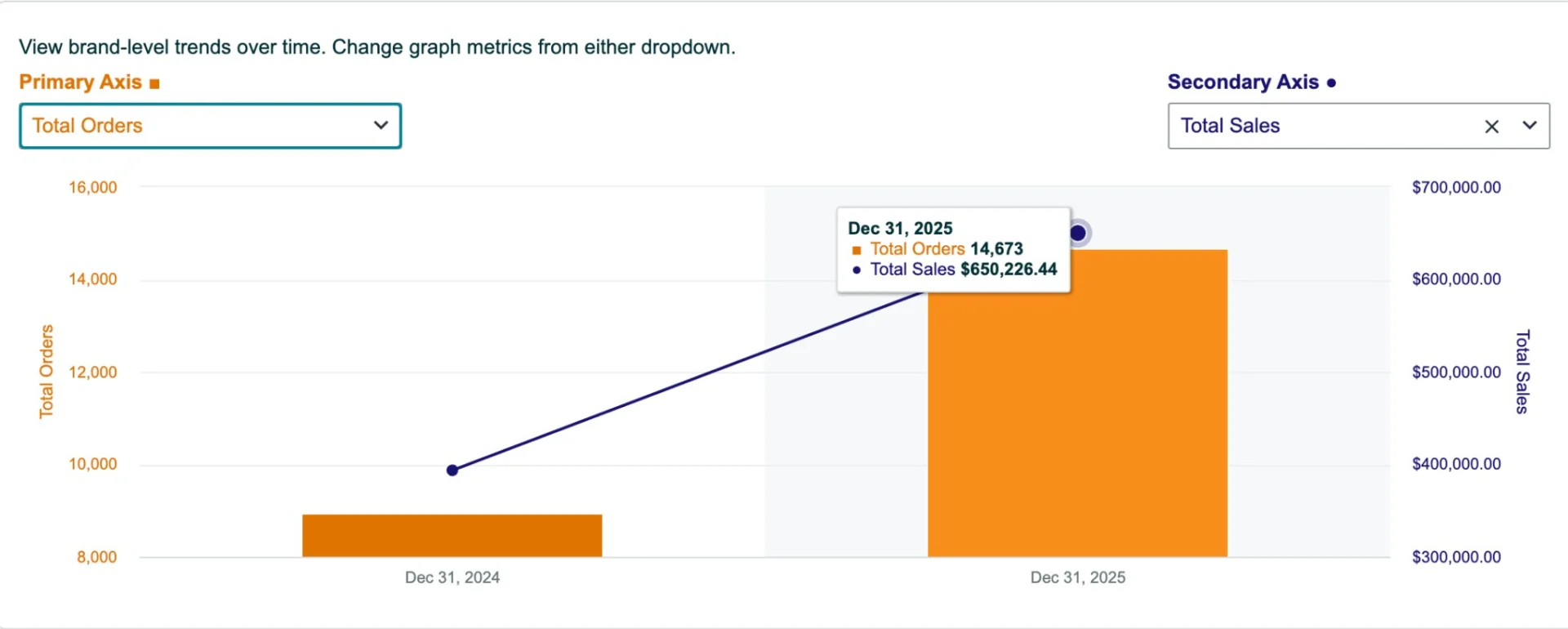Click the Dec 31, 2024 orders bar
Viewport: 1568px width, 629px height.
(452, 535)
